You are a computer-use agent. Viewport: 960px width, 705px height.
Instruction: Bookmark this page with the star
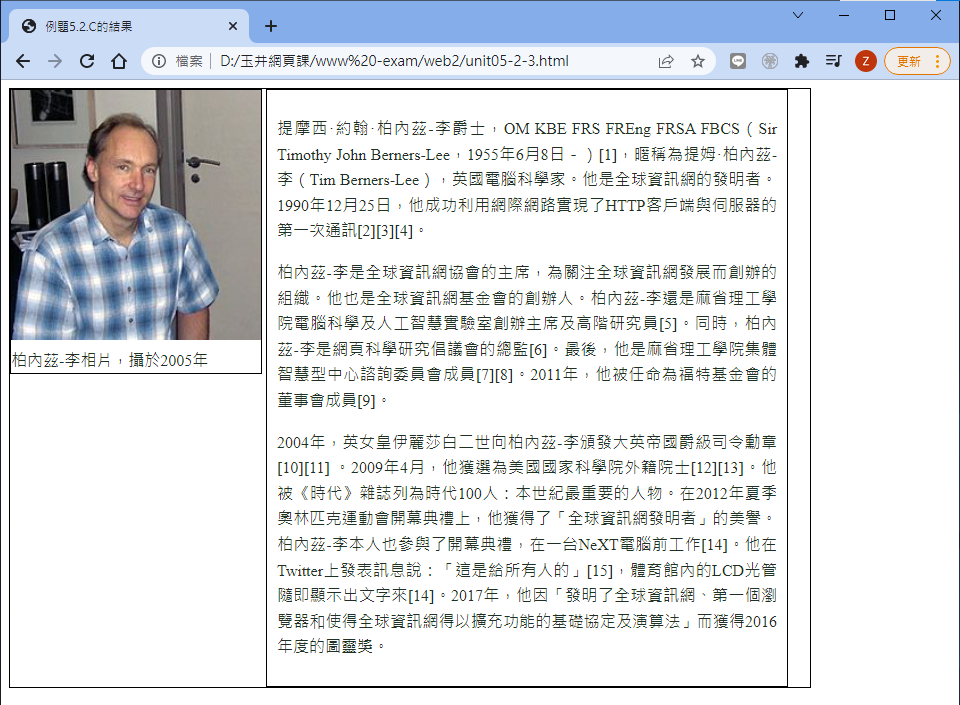point(698,61)
